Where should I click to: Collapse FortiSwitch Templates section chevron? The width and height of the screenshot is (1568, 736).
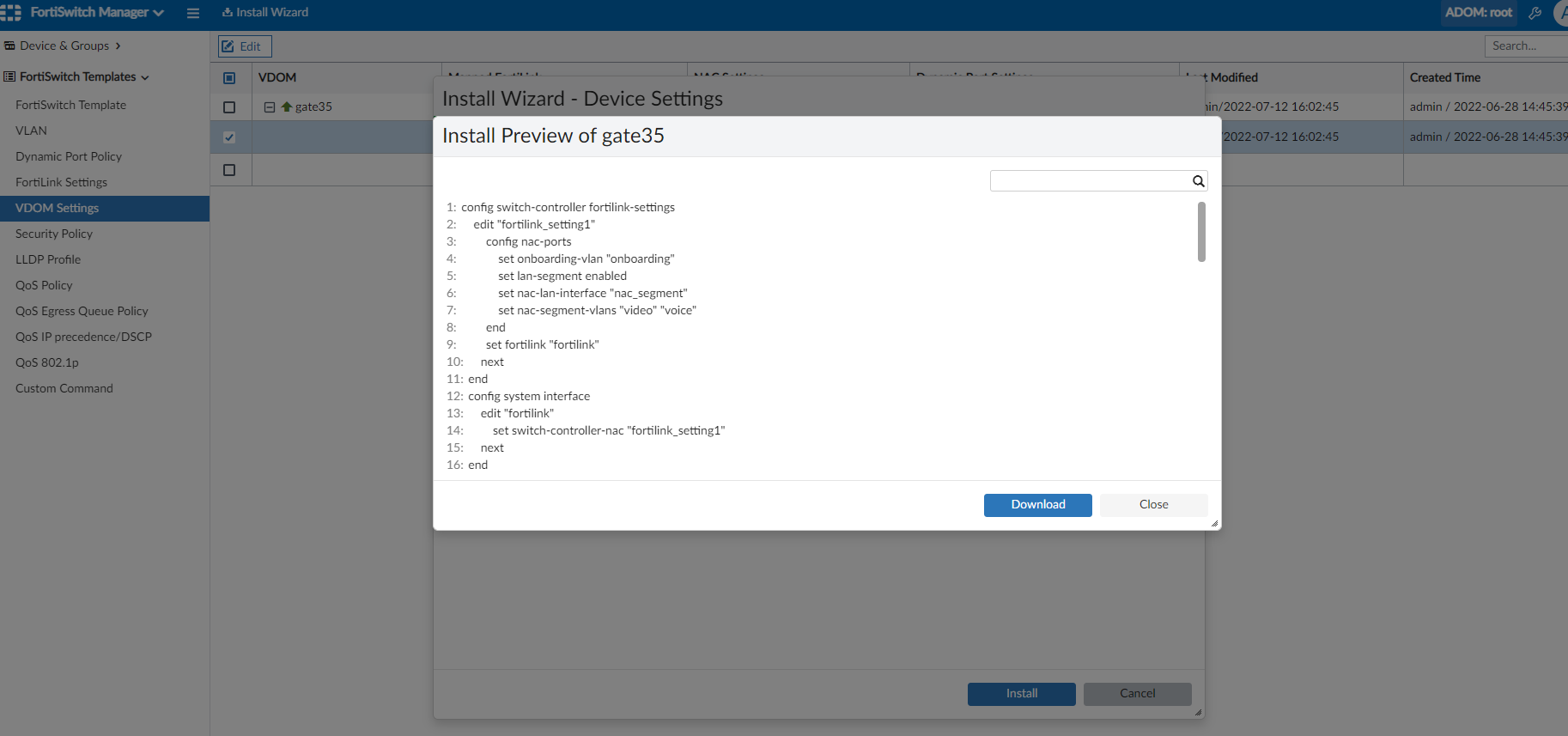145,77
